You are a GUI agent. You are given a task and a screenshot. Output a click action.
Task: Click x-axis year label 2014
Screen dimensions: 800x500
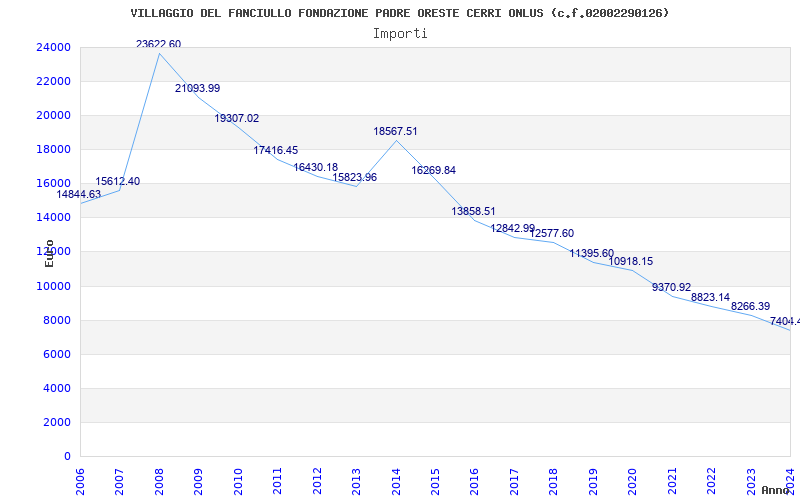(396, 481)
